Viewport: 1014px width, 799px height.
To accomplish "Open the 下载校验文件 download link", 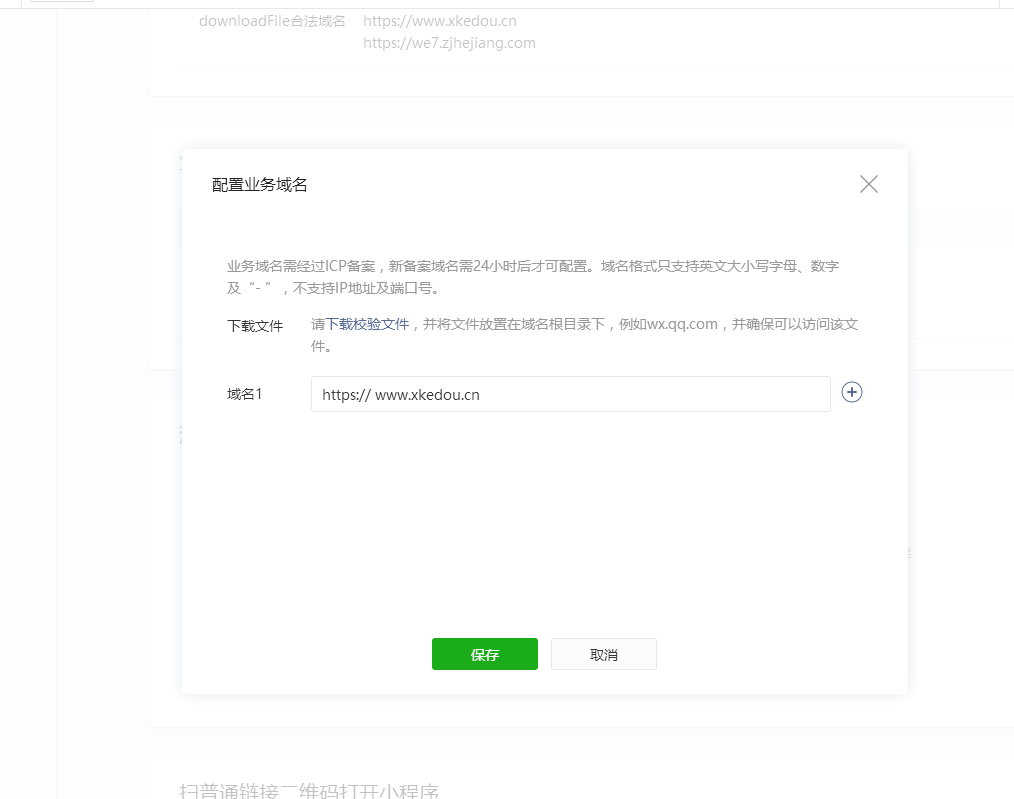I will pos(367,324).
